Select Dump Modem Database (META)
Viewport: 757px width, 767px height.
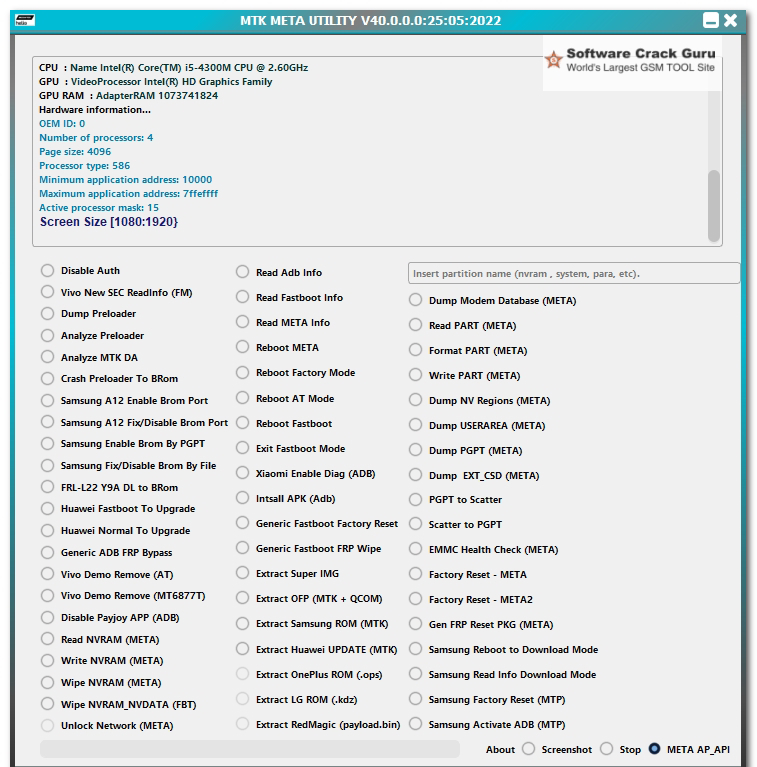[x=416, y=300]
